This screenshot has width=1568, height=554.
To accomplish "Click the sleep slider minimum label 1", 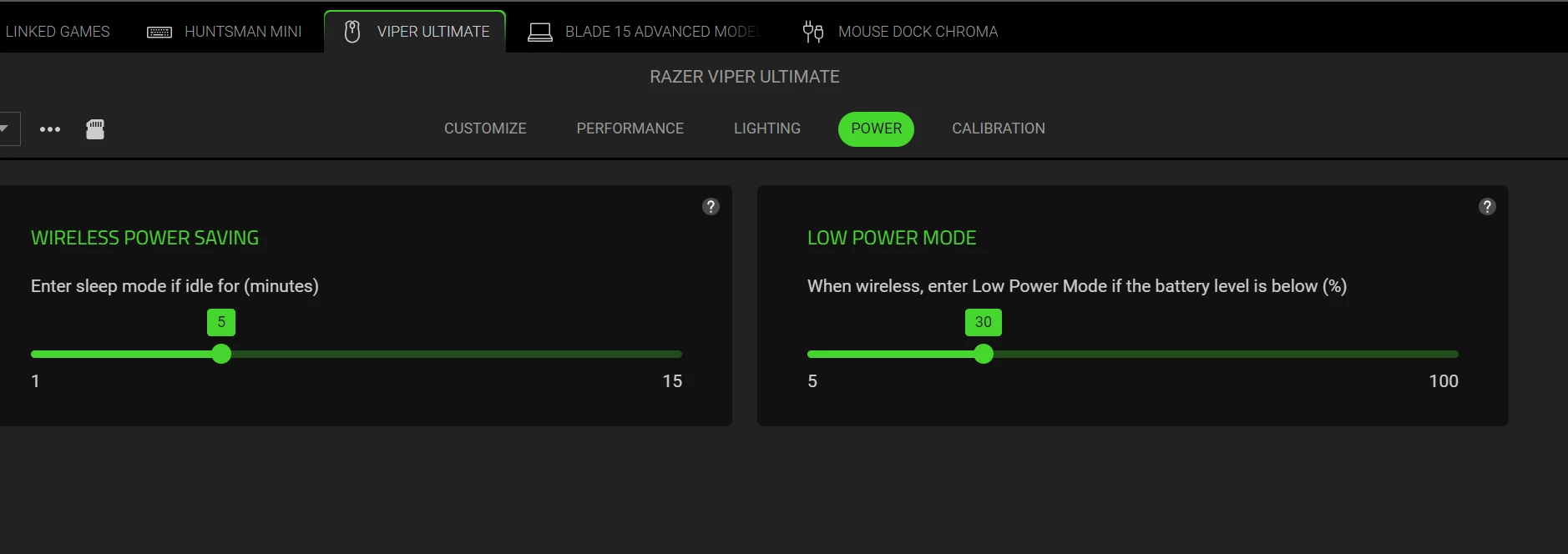I will [35, 381].
